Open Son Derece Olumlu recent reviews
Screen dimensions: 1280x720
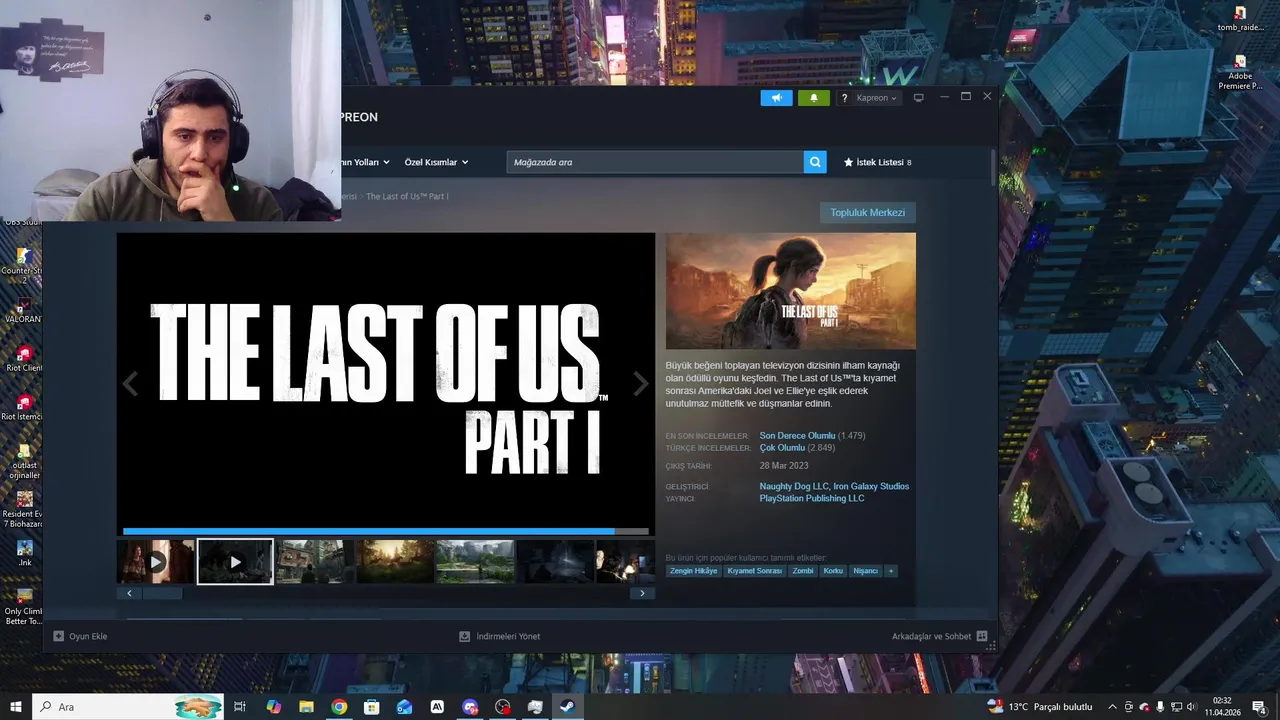point(797,436)
